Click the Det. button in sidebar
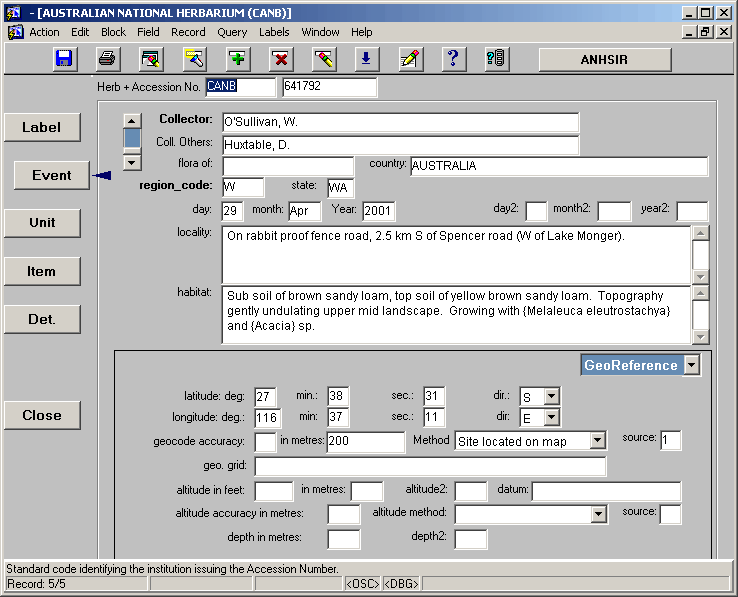 click(42, 319)
